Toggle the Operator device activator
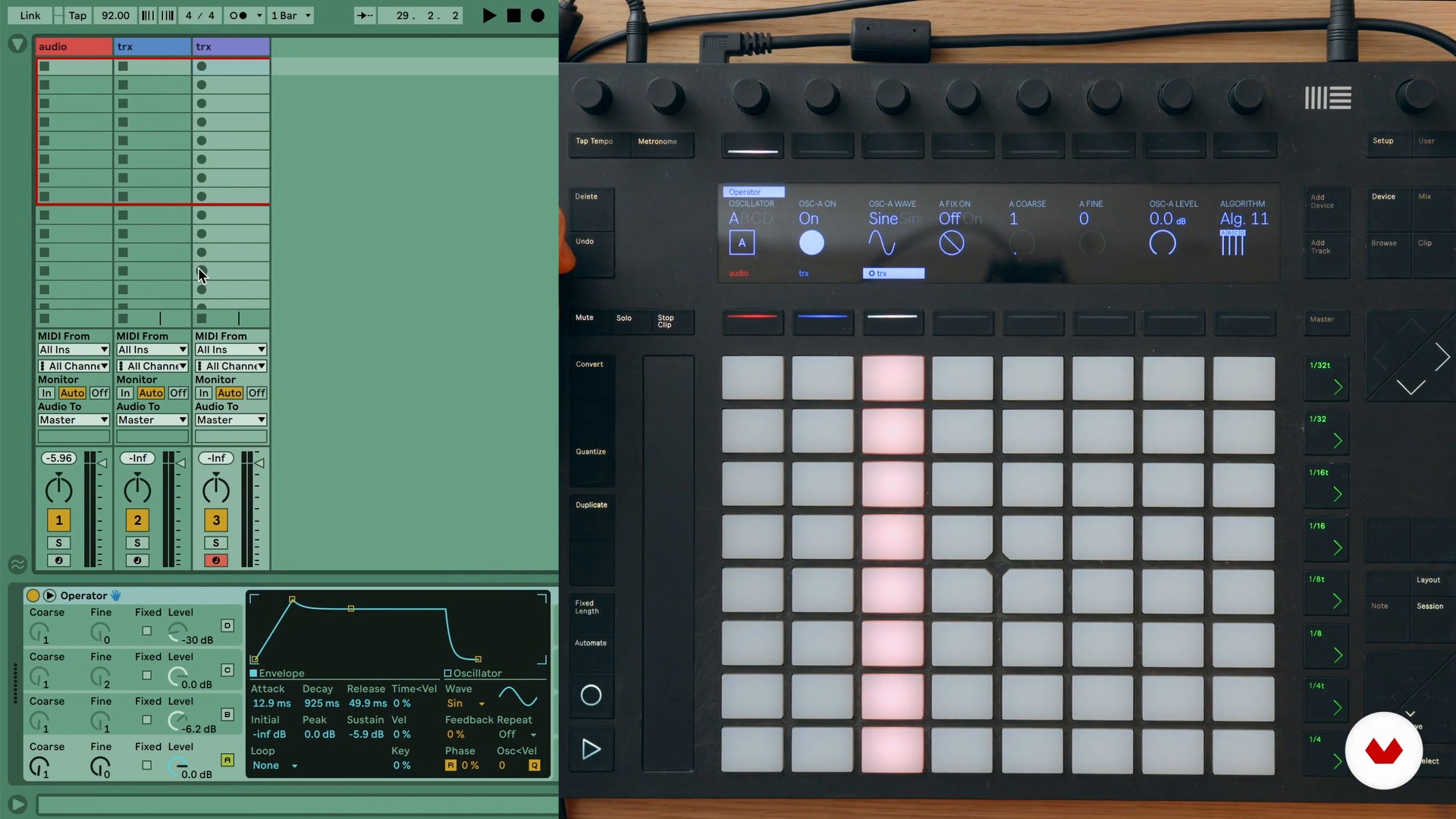The image size is (1456, 819). pos(33,595)
